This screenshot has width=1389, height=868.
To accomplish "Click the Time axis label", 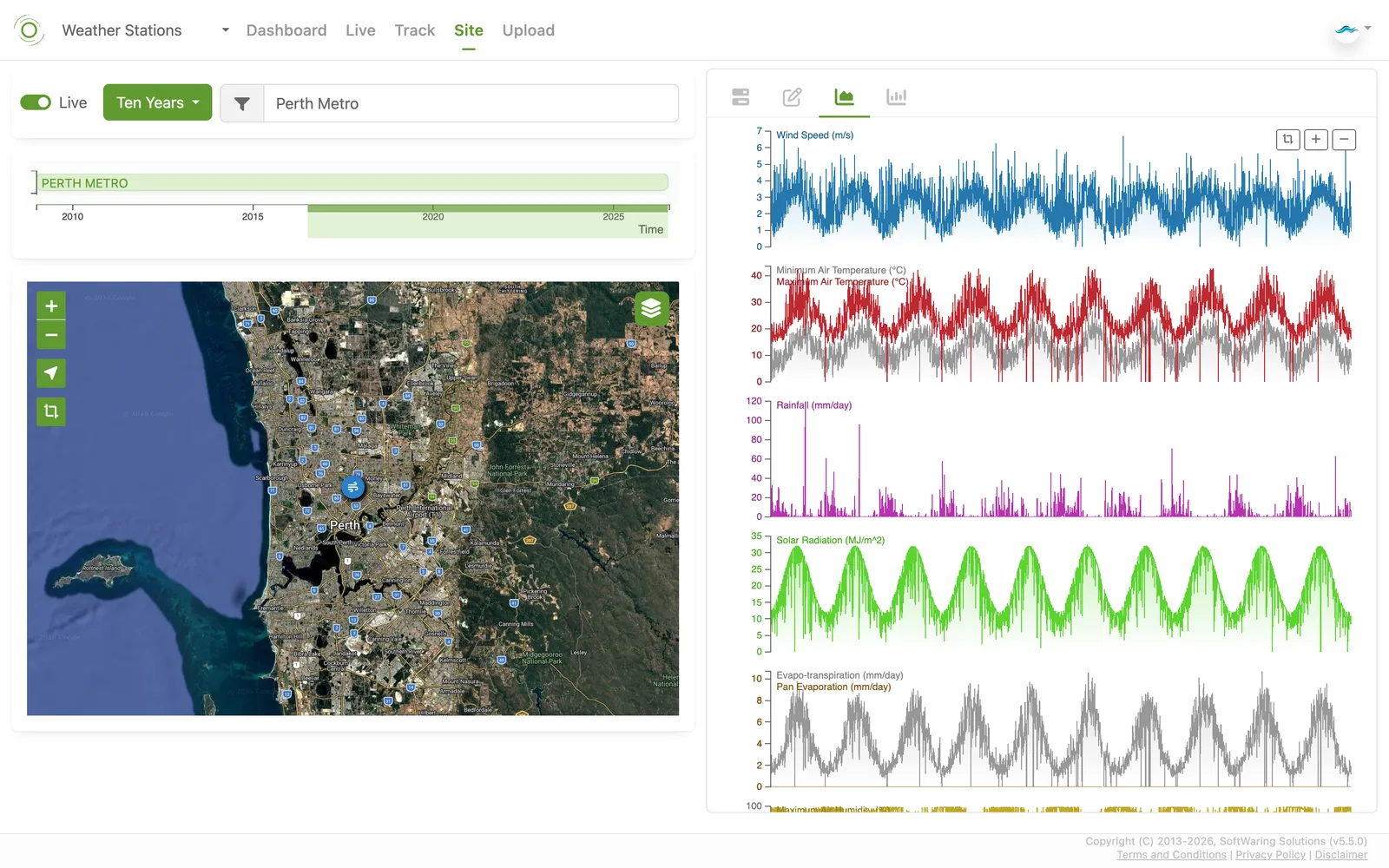I will (x=650, y=229).
